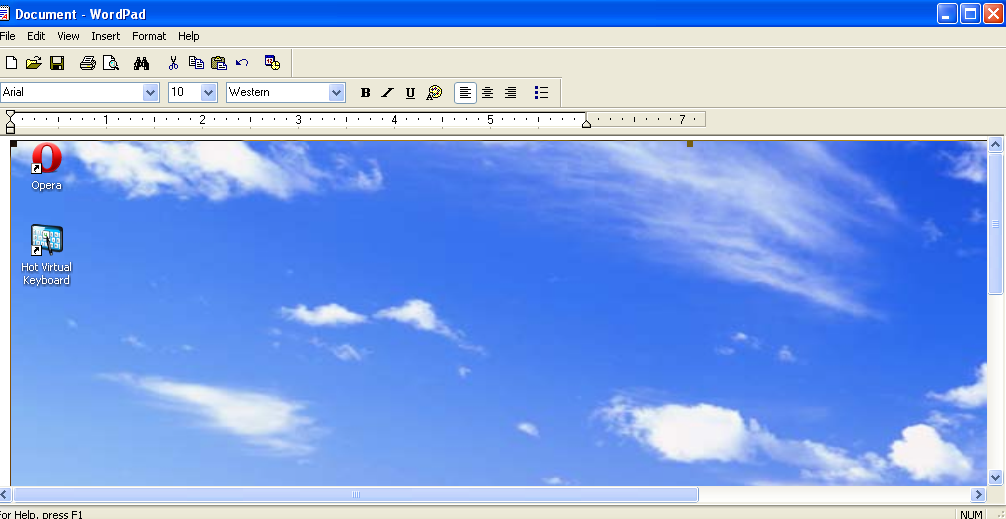Paste from clipboard with the Paste icon
Viewport: 1006px width, 519px height.
pos(219,63)
